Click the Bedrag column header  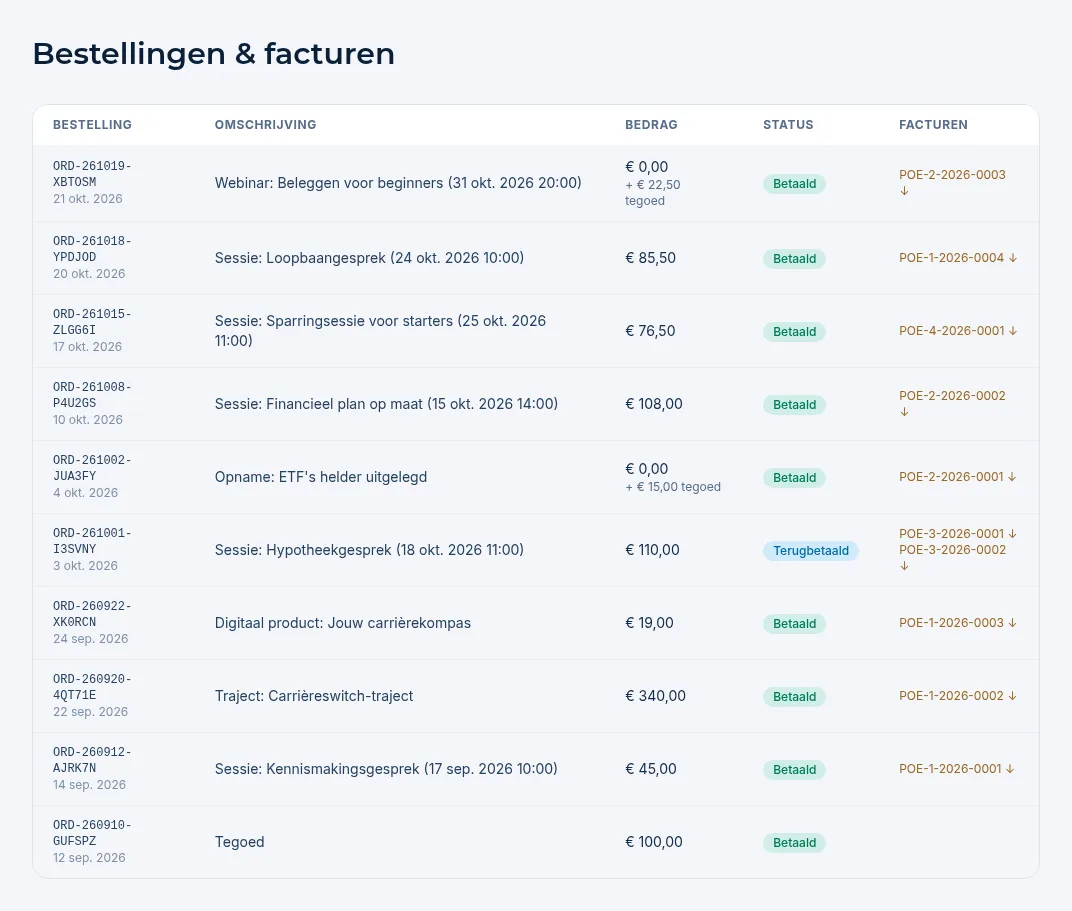coord(651,125)
